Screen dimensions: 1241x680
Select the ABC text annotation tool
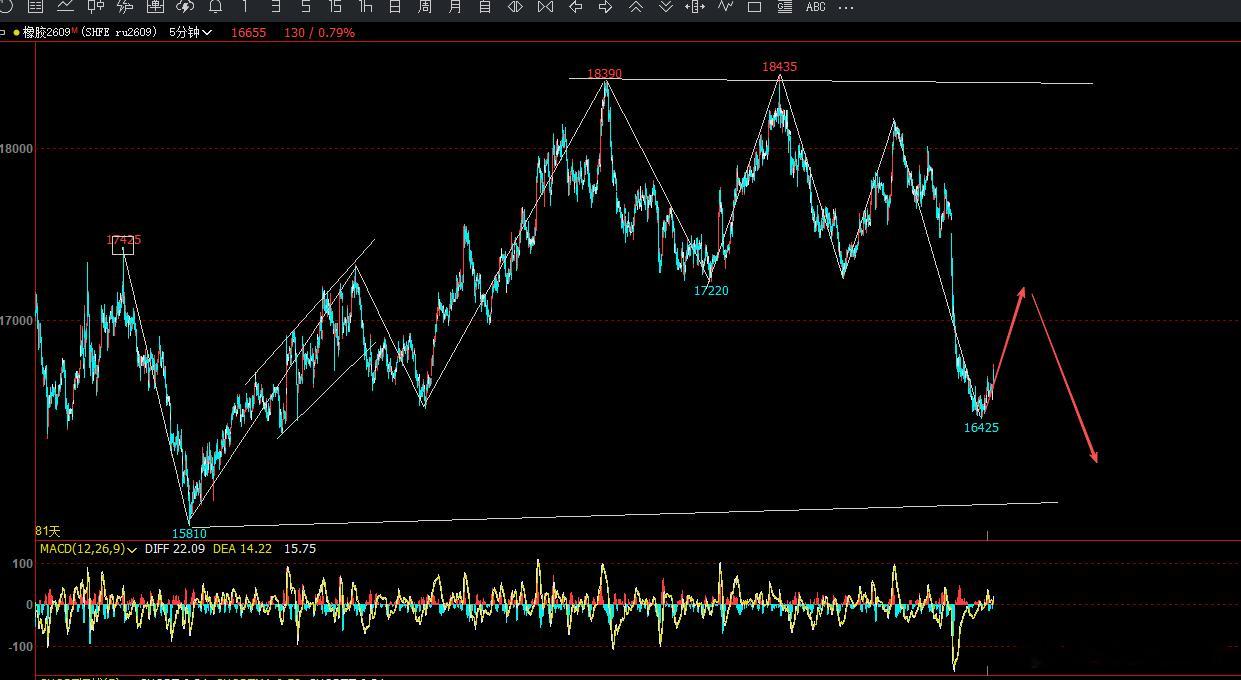click(816, 7)
